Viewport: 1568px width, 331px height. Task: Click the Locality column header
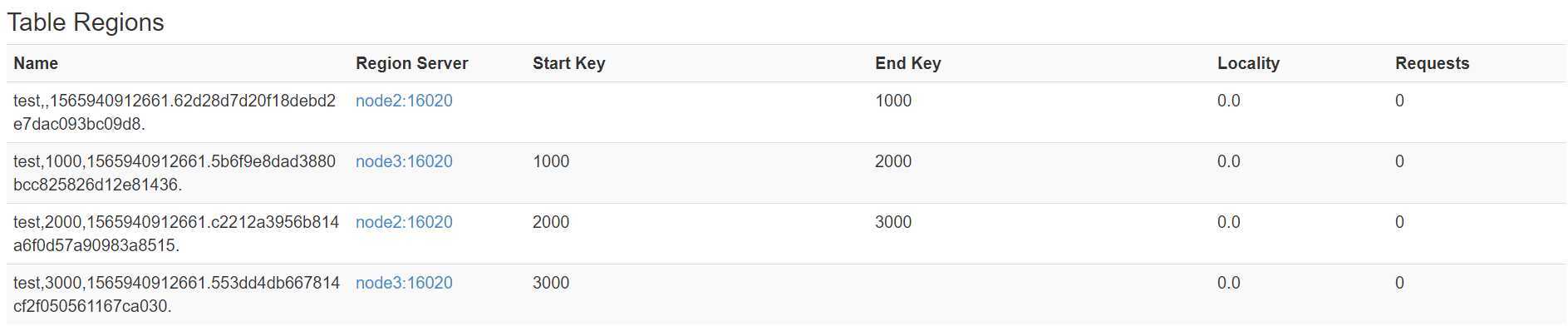1248,63
